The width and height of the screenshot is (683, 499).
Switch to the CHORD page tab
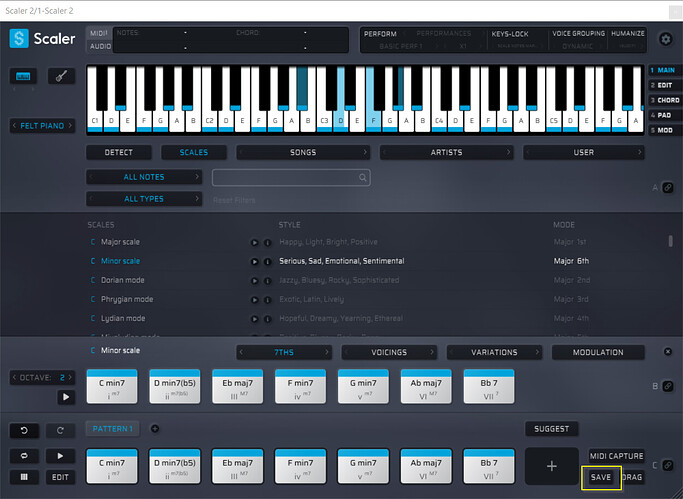click(x=665, y=100)
